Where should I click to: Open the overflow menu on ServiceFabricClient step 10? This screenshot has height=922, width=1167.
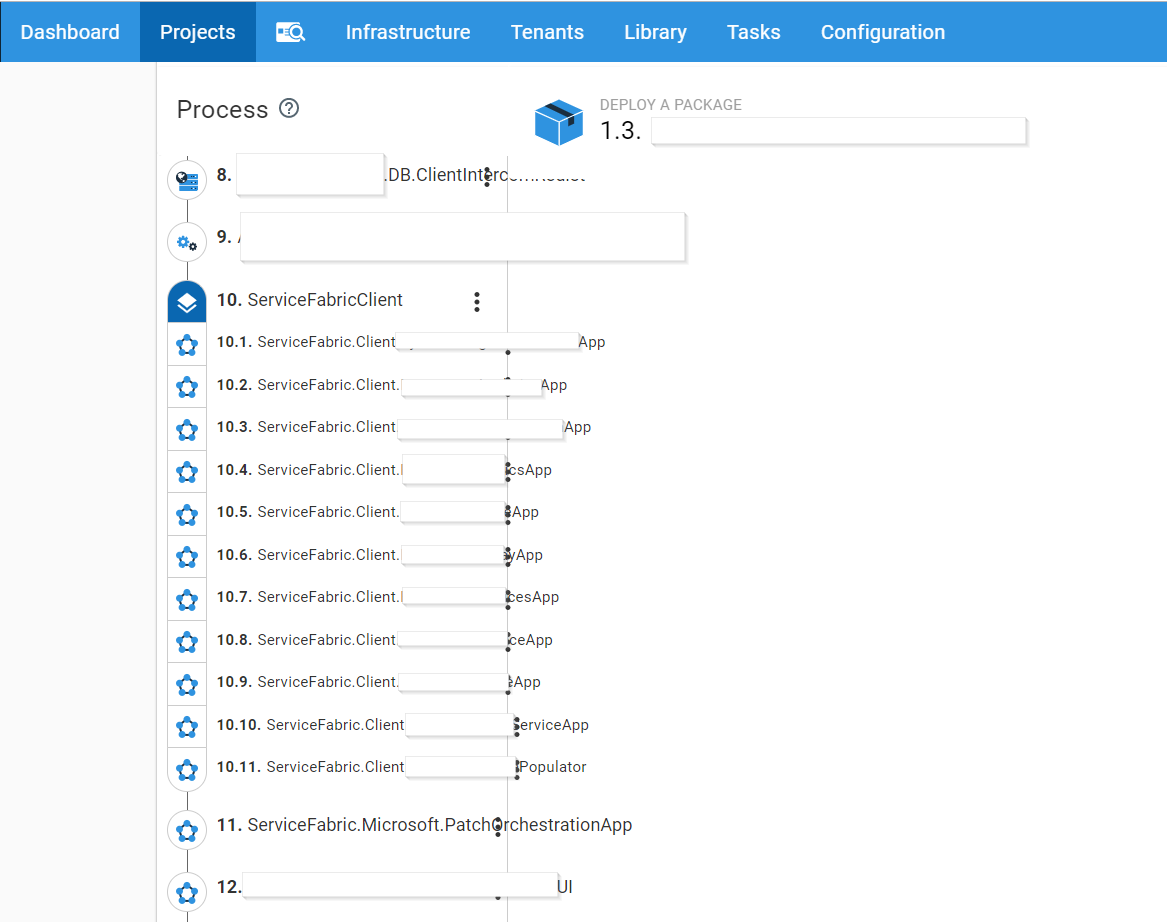point(477,301)
